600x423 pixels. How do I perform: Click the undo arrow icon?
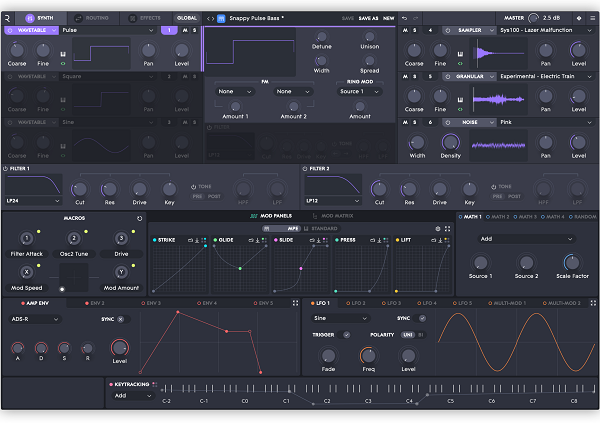point(404,18)
